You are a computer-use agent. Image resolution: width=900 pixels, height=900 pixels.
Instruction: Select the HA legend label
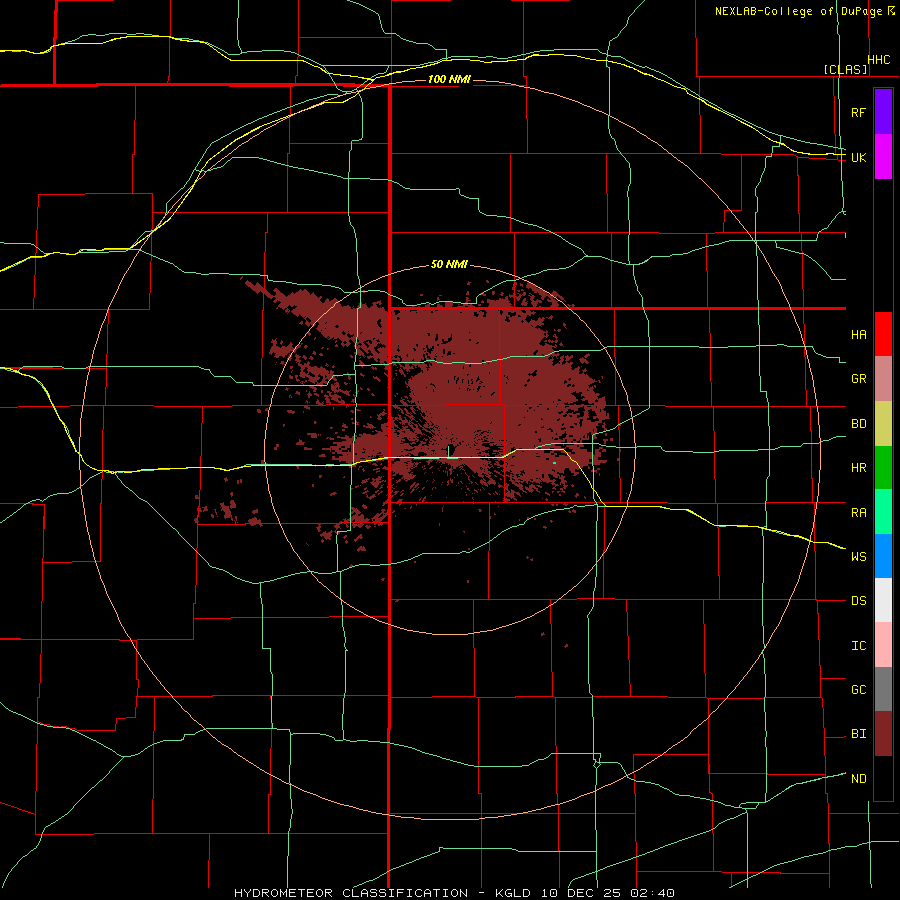point(858,335)
